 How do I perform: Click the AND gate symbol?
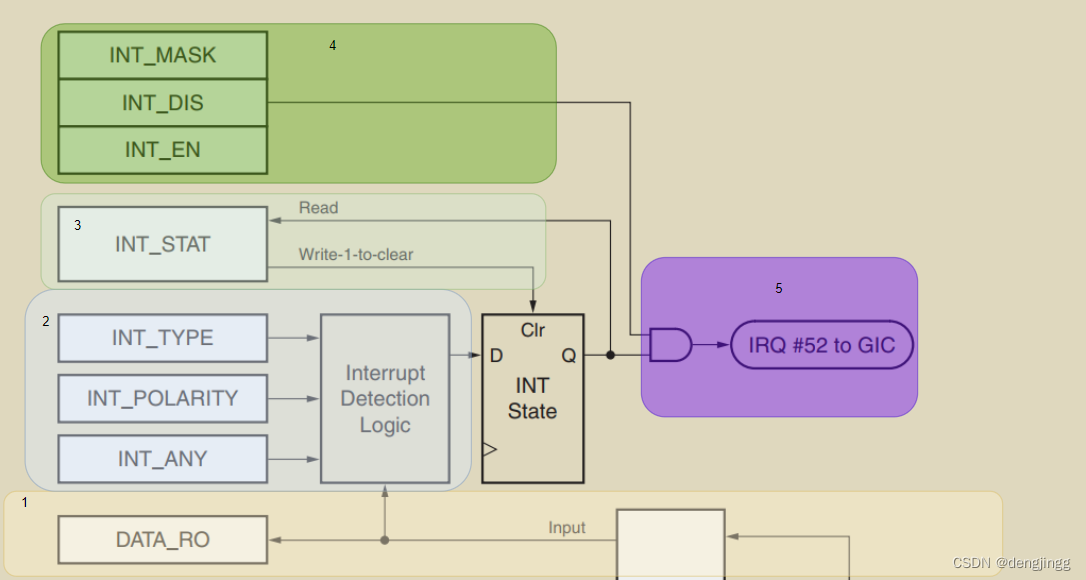click(x=667, y=344)
